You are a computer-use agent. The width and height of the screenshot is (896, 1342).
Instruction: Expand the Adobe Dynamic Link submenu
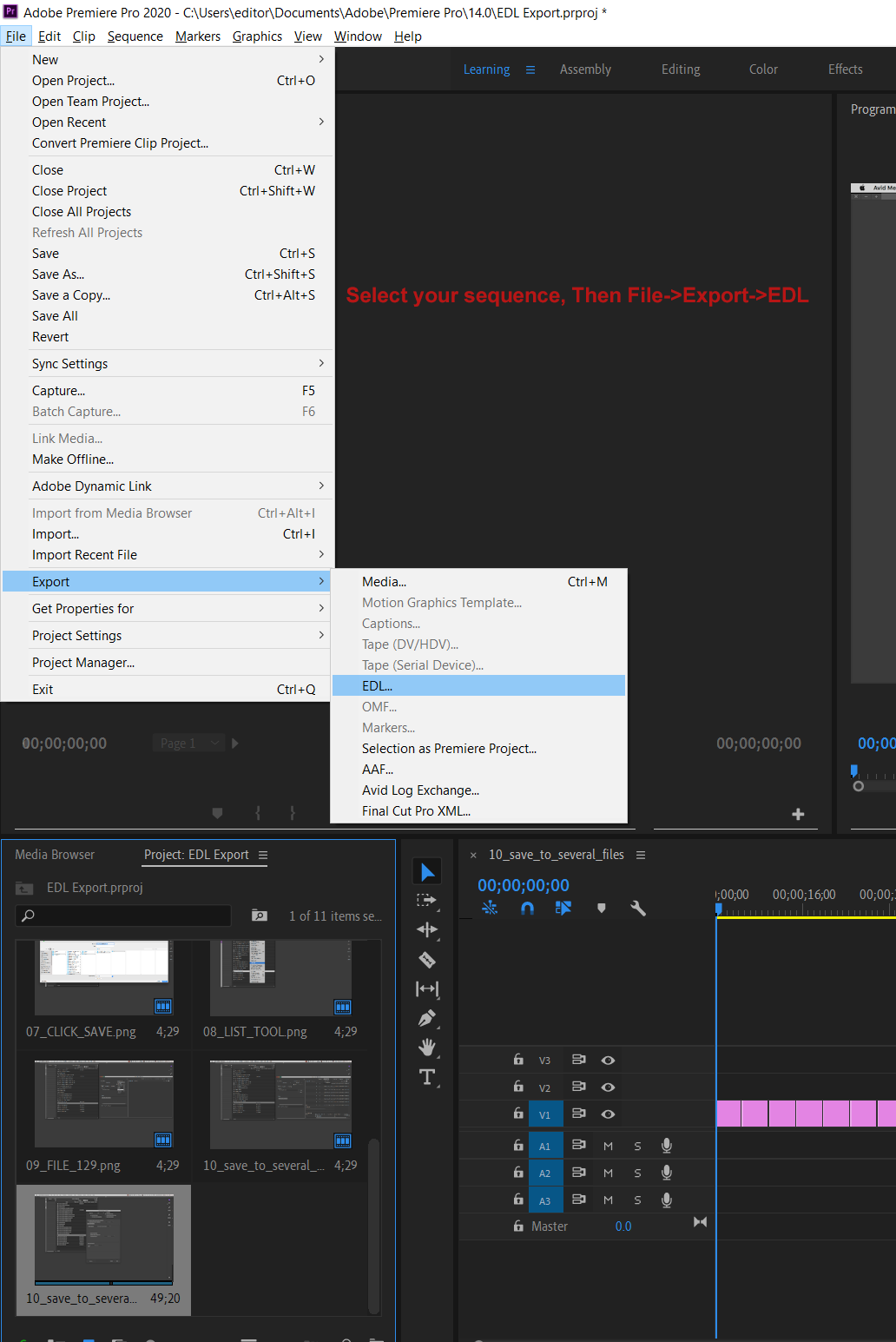(168, 486)
